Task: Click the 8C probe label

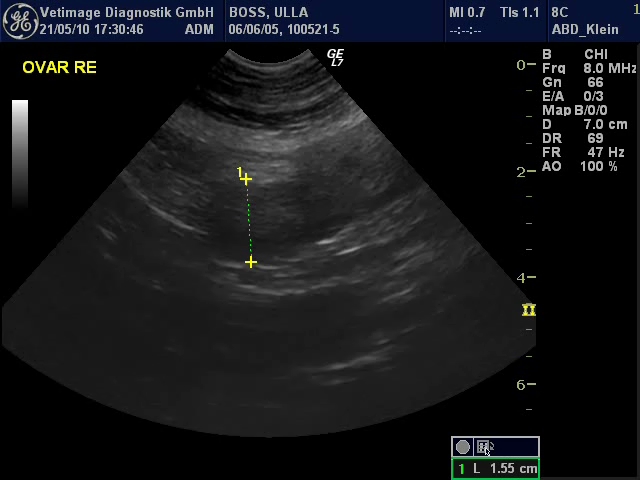Action: coord(560,12)
